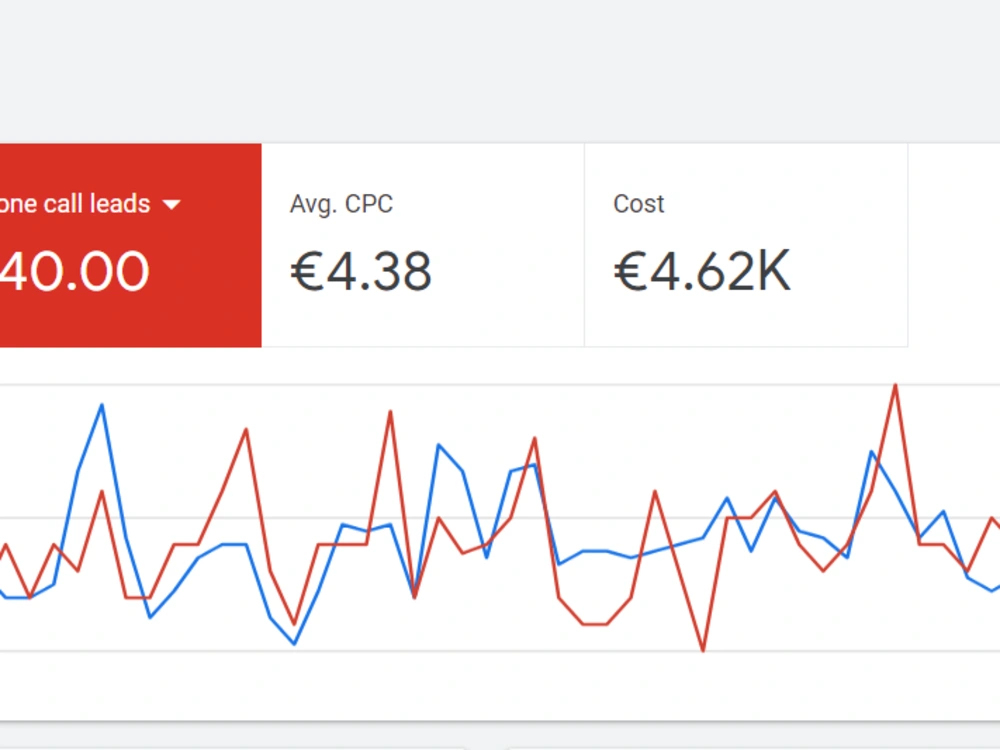
Task: Click the €4.38 average CPC value
Action: click(x=361, y=272)
